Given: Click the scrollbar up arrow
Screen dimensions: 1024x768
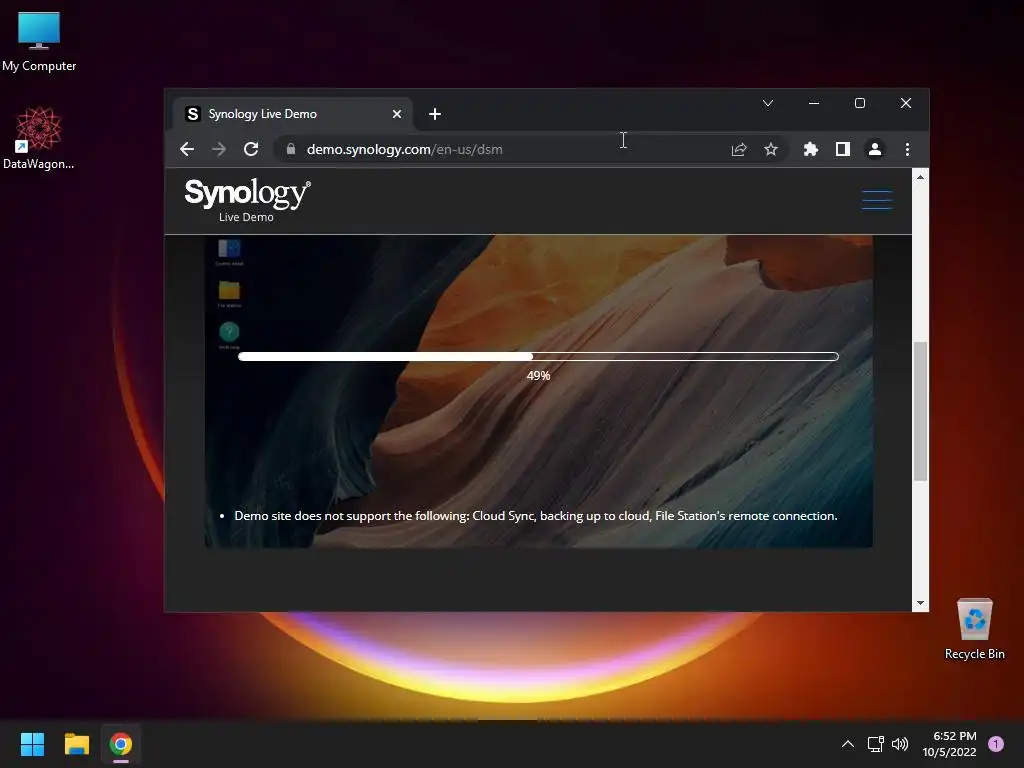Looking at the screenshot, I should click(x=920, y=177).
